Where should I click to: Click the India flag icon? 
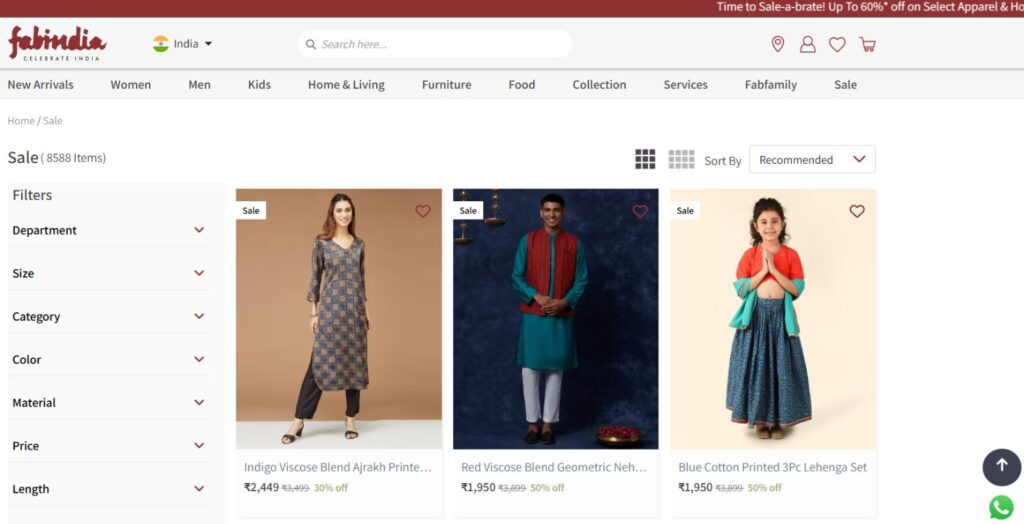click(x=161, y=44)
